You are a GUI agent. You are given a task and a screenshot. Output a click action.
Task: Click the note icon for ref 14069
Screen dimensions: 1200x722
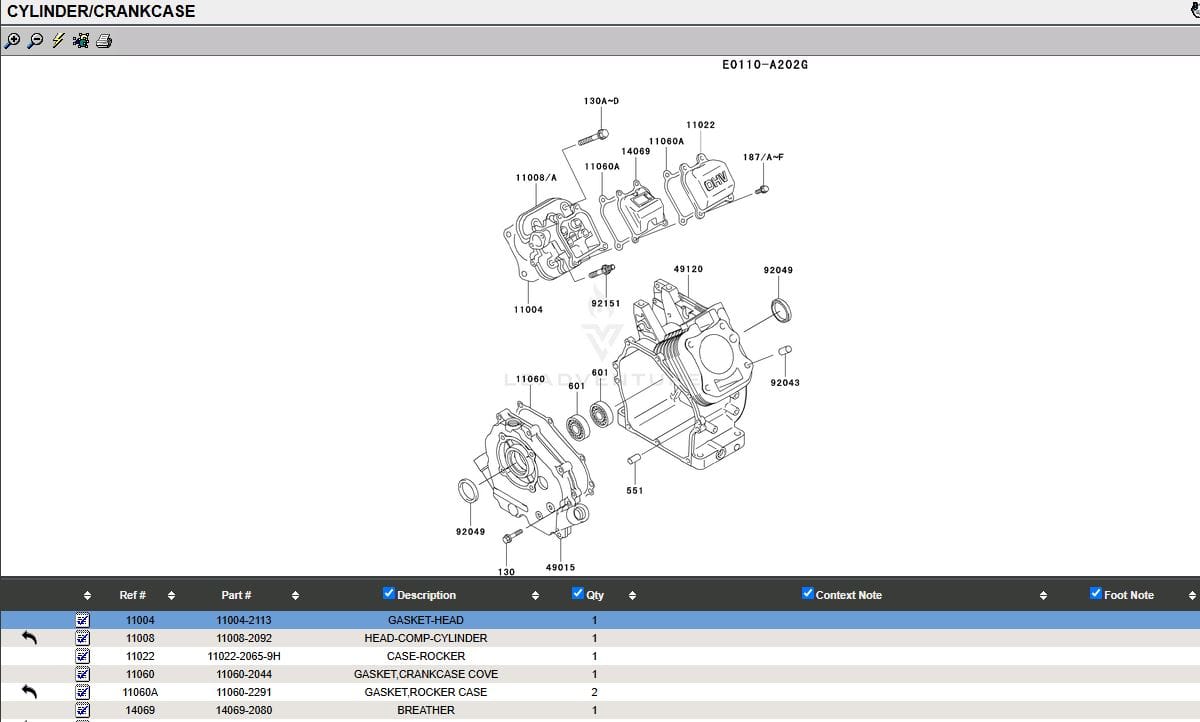[83, 710]
